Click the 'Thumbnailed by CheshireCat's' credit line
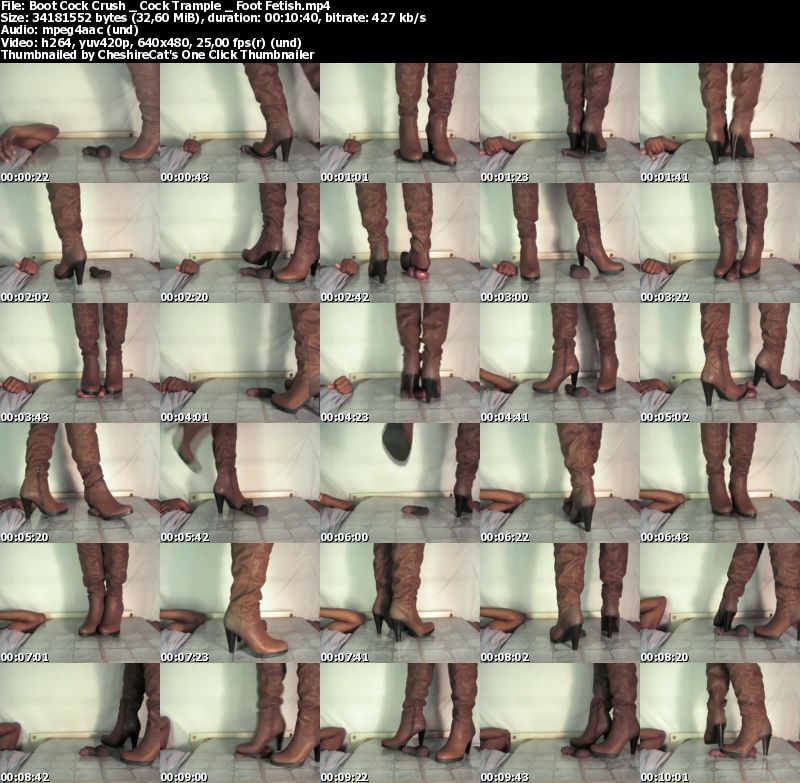 coord(158,55)
